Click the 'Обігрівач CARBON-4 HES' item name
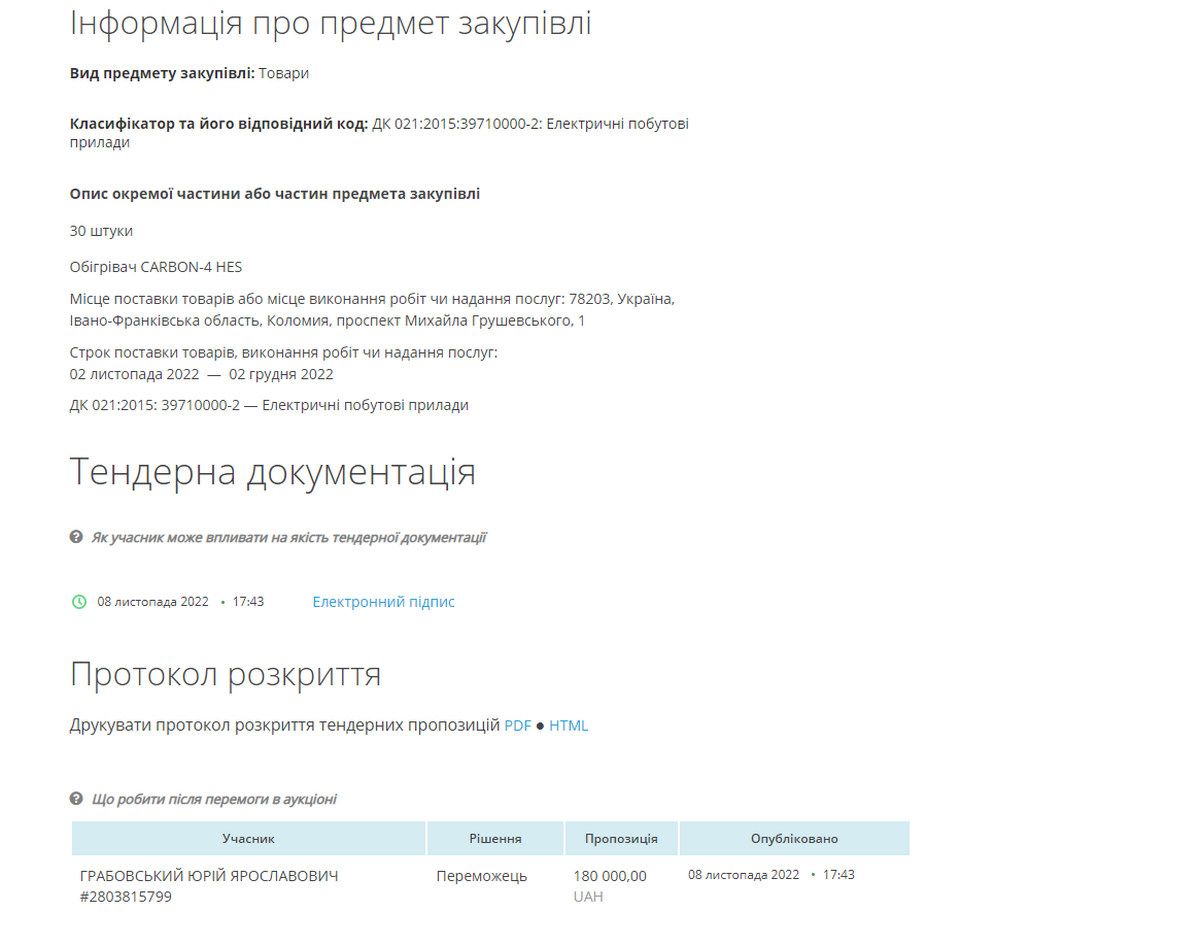The width and height of the screenshot is (1200, 945). click(x=156, y=267)
